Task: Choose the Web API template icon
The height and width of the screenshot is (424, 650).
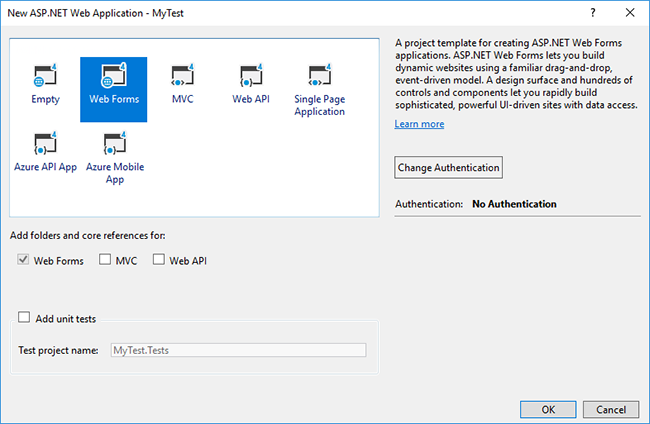Action: (x=251, y=75)
